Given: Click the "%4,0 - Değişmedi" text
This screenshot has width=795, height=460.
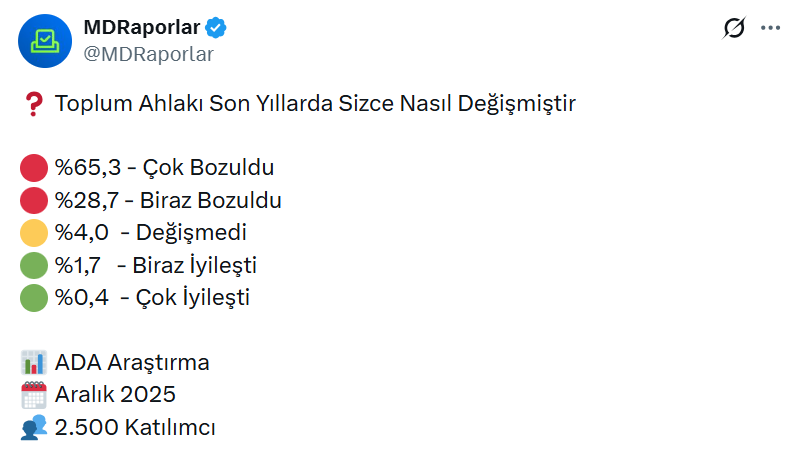Looking at the screenshot, I should pos(151,233).
